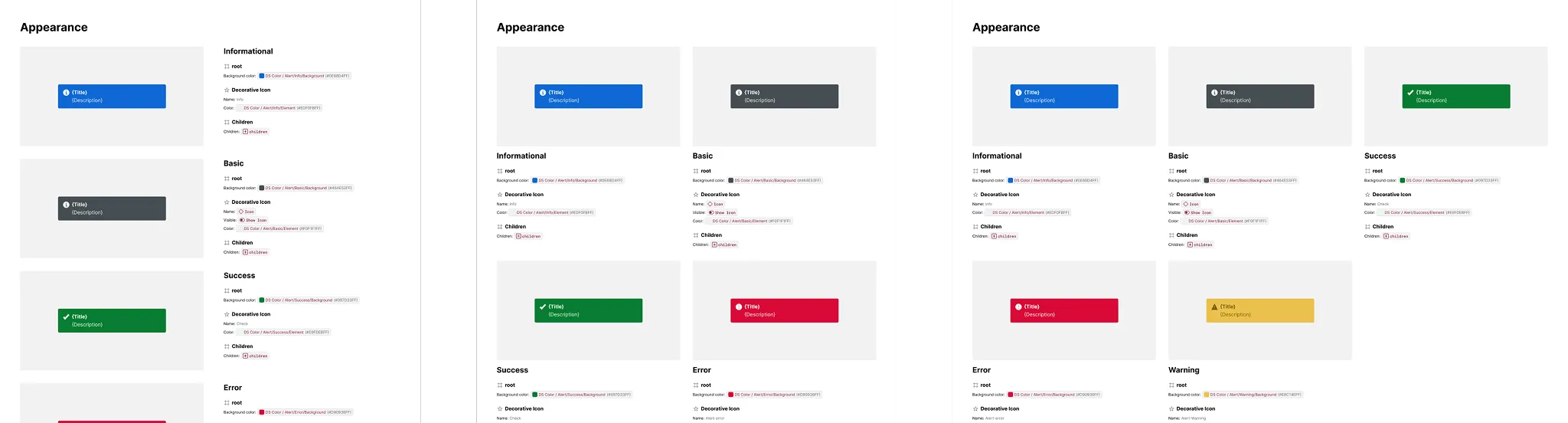Viewport: 1568px width, 423px height.
Task: Click the Icon name tag under Basic in the right panel
Action: click(1191, 204)
